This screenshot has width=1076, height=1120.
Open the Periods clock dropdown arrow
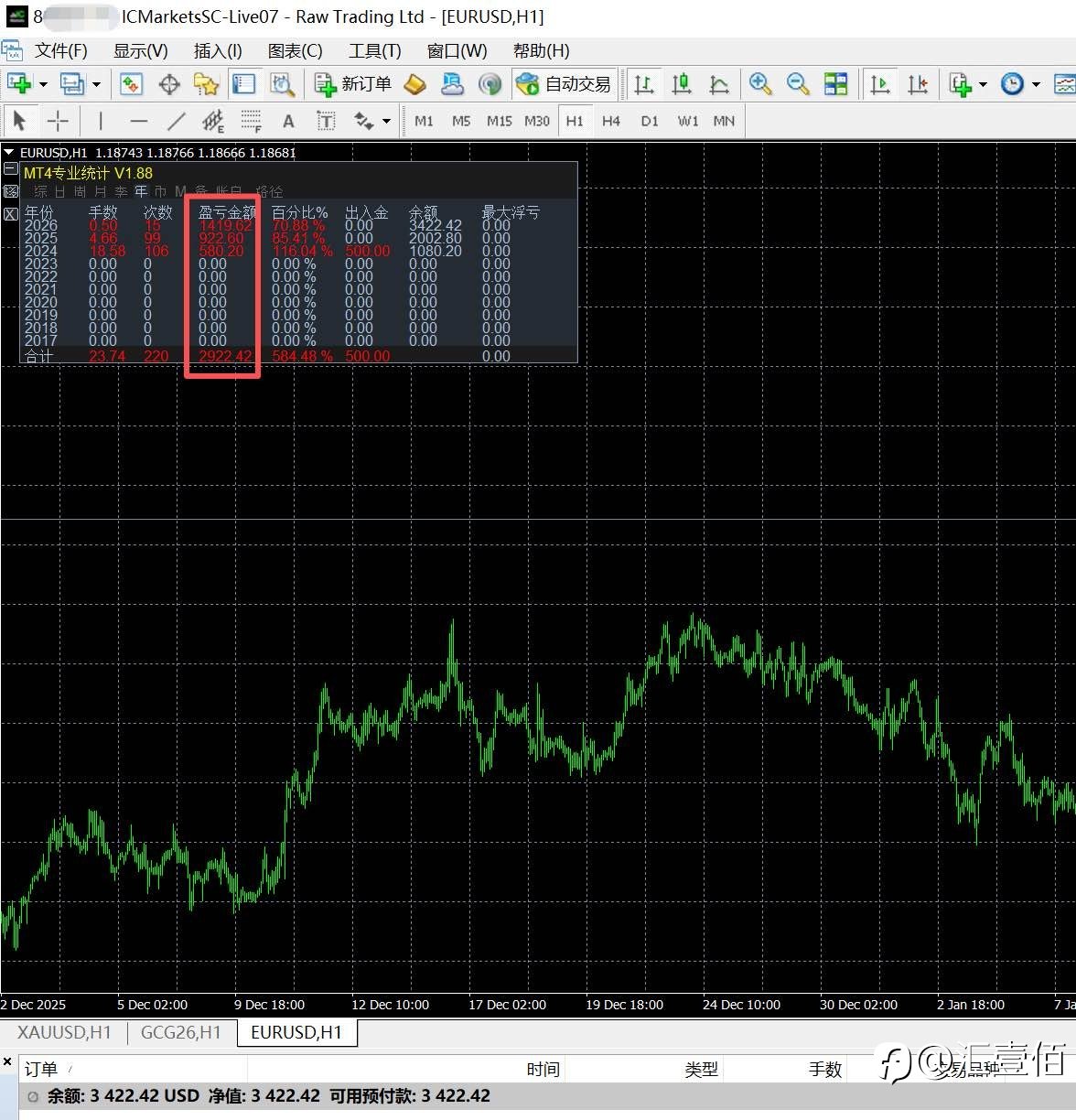(x=1037, y=85)
